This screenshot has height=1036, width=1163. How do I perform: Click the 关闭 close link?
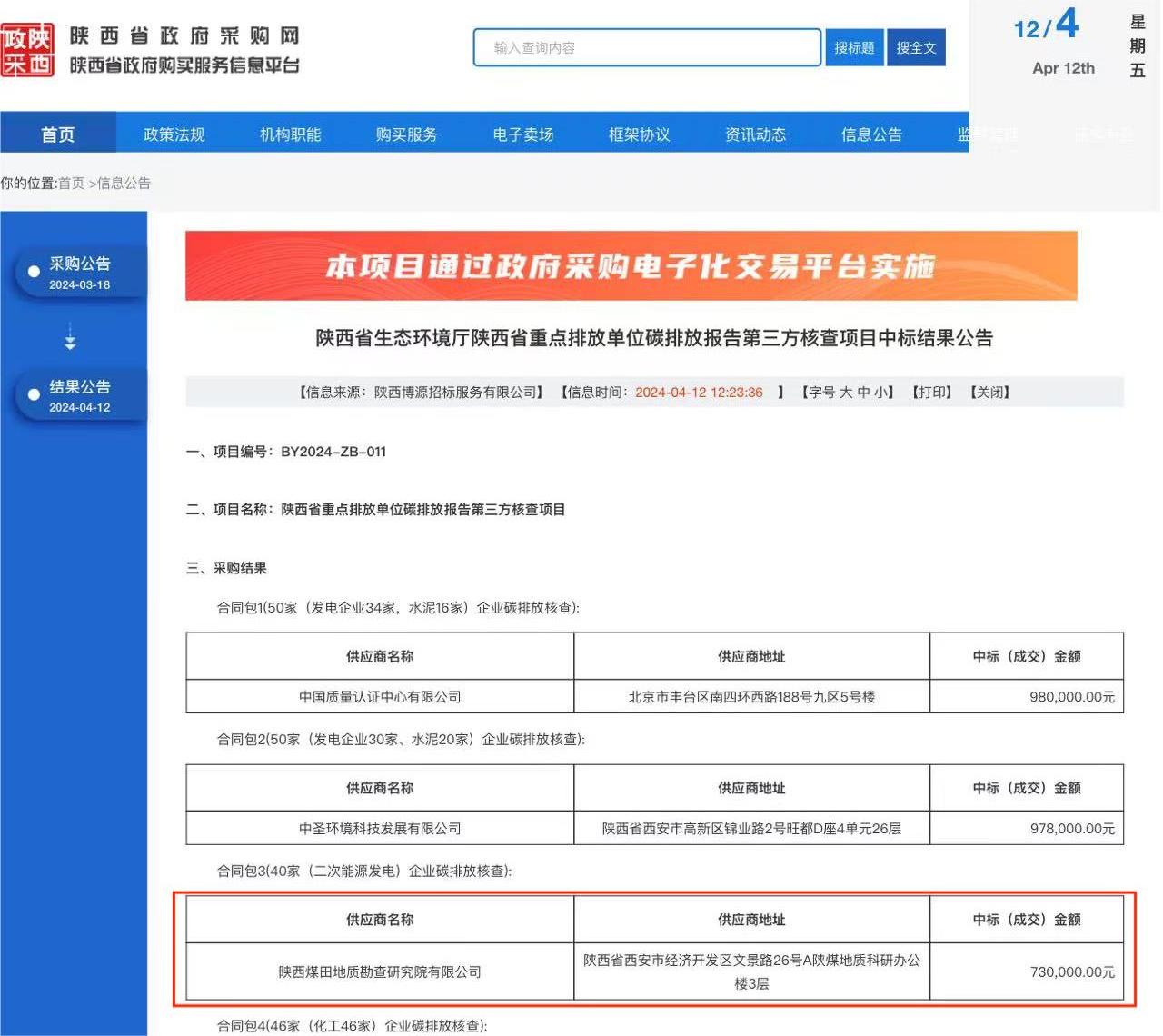click(x=990, y=392)
